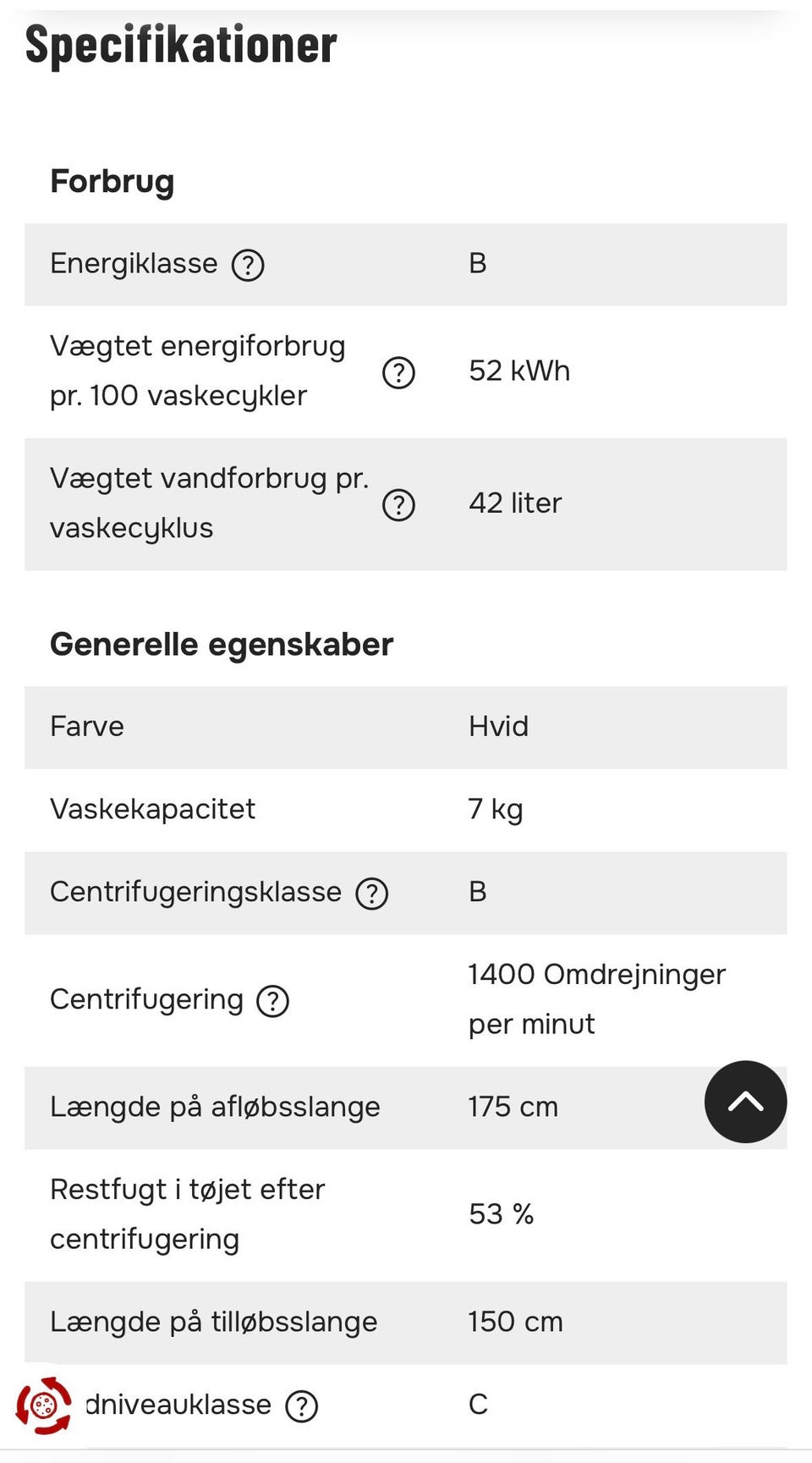Click the Farve row label
Image resolution: width=812 pixels, height=1463 pixels.
click(x=87, y=727)
